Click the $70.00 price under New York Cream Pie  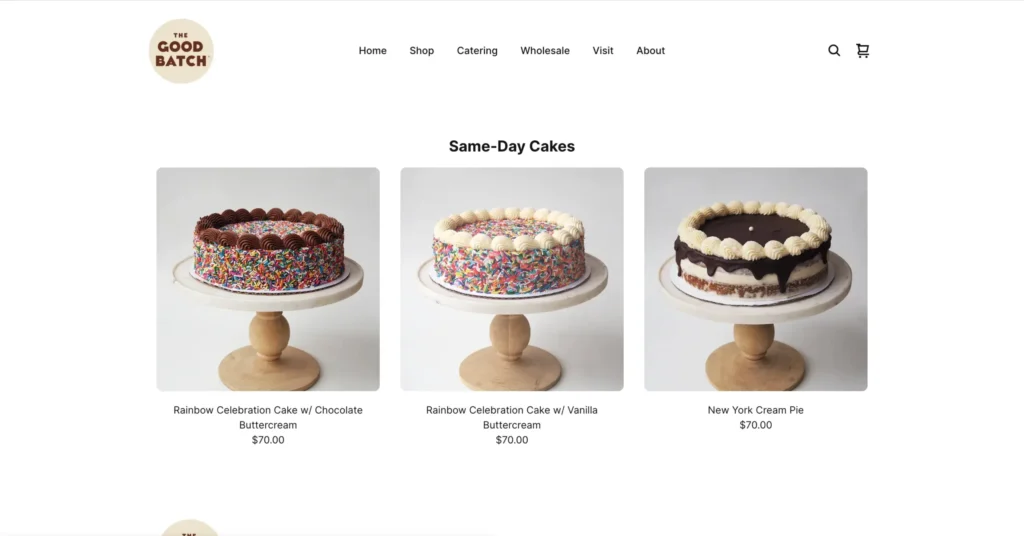click(x=756, y=425)
